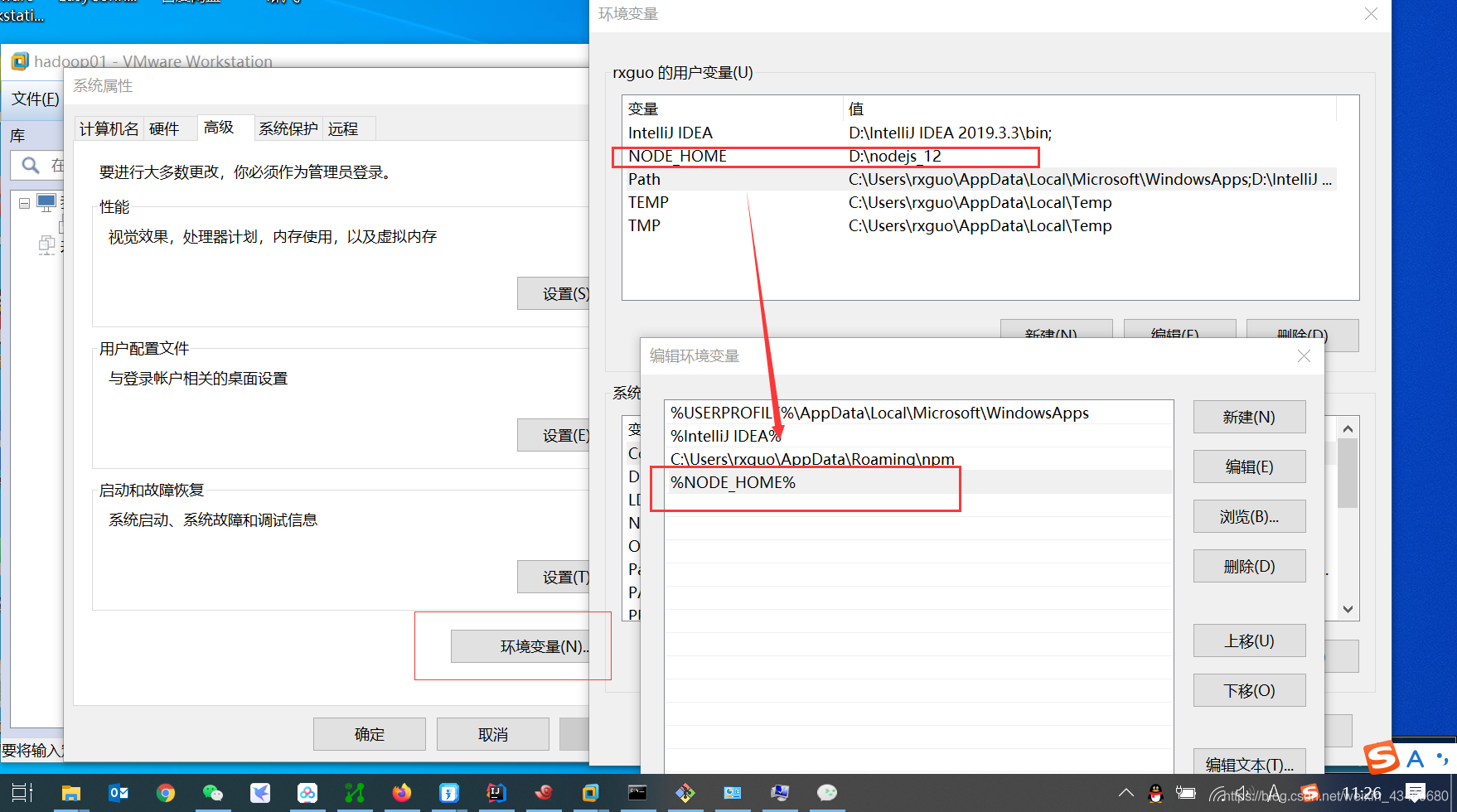Select the Roaming\npm path entry
Image resolution: width=1457 pixels, height=812 pixels.
(x=919, y=459)
